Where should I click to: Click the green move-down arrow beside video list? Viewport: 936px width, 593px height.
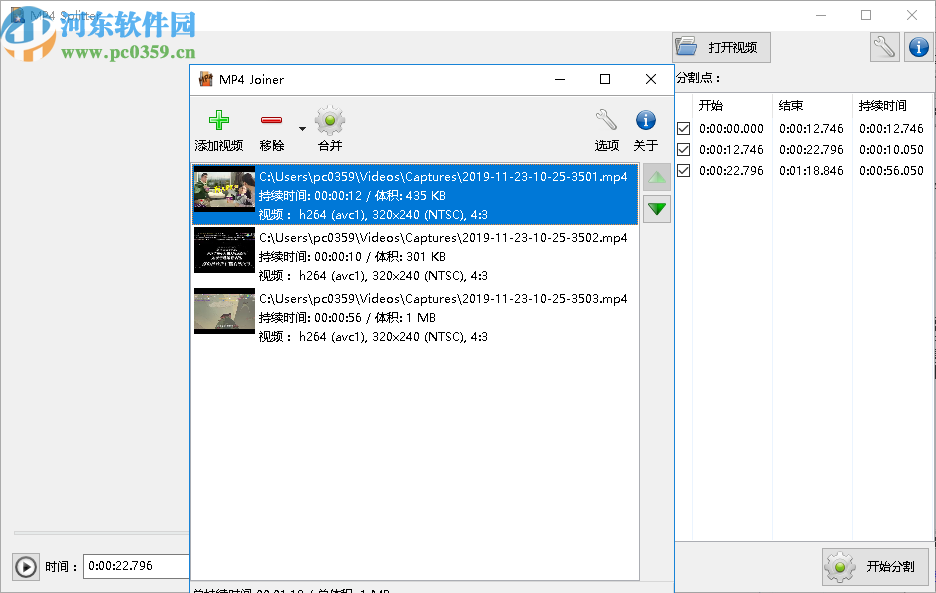pyautogui.click(x=656, y=209)
